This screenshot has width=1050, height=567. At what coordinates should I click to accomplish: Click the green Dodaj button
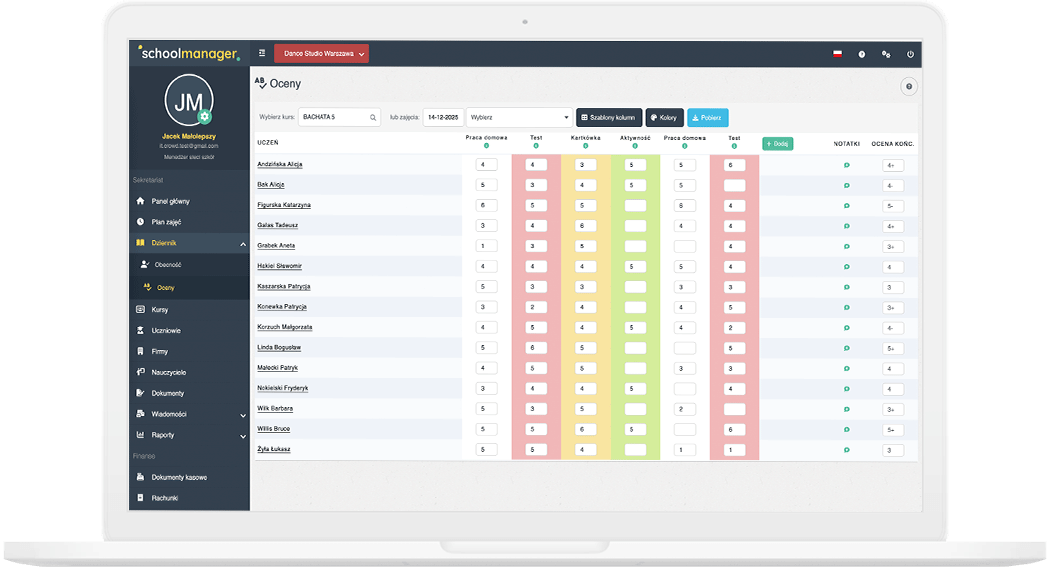pyautogui.click(x=777, y=144)
